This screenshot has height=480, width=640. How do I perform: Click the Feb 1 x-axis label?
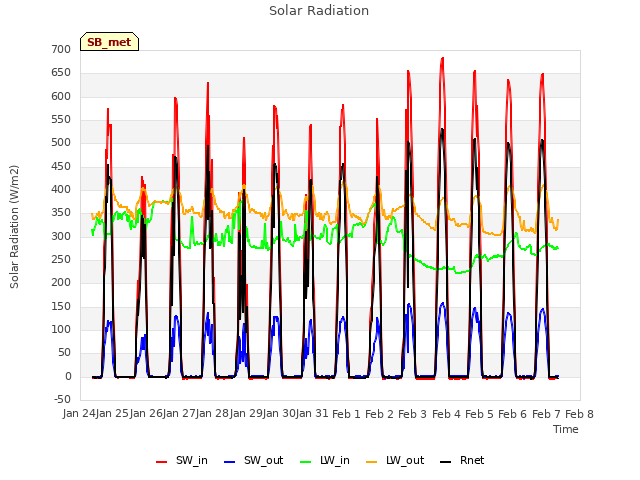[x=346, y=414]
